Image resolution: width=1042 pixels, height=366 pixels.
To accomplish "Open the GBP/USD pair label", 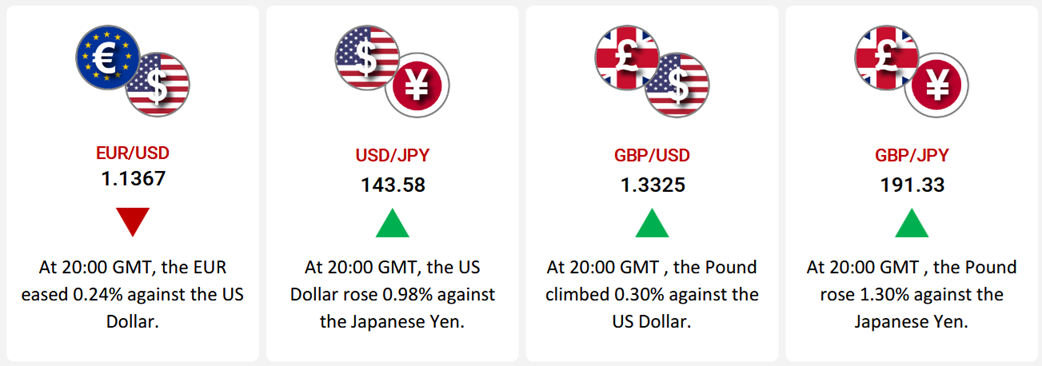I will pyautogui.click(x=652, y=156).
